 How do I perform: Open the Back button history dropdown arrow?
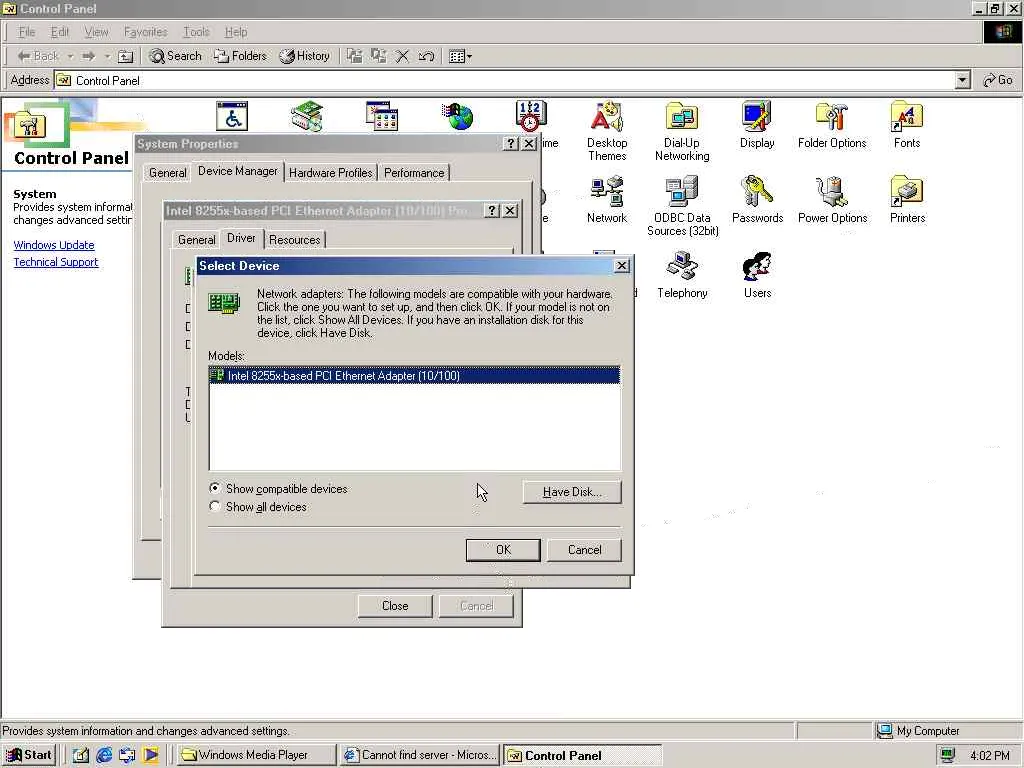[70, 56]
